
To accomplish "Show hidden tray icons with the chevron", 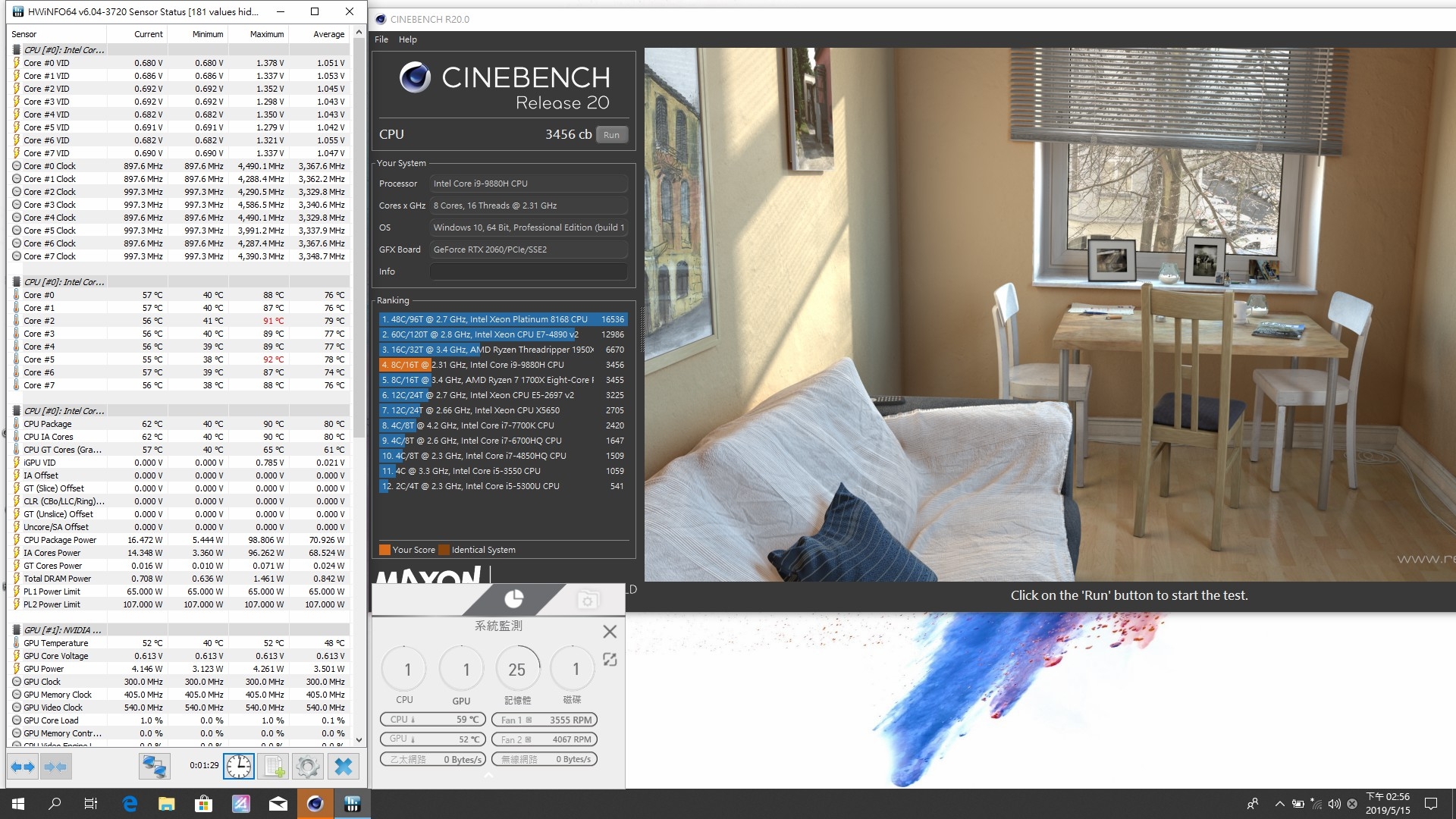I will point(1279,804).
